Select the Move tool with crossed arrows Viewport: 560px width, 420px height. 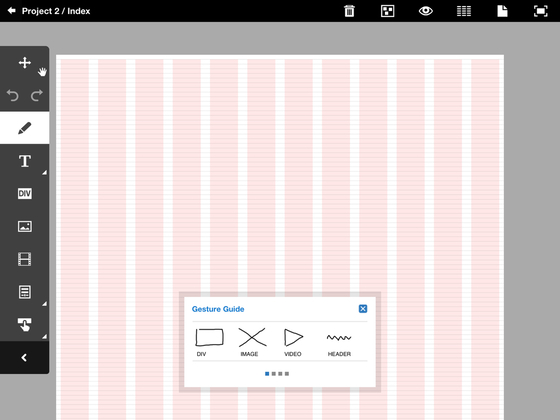point(25,62)
